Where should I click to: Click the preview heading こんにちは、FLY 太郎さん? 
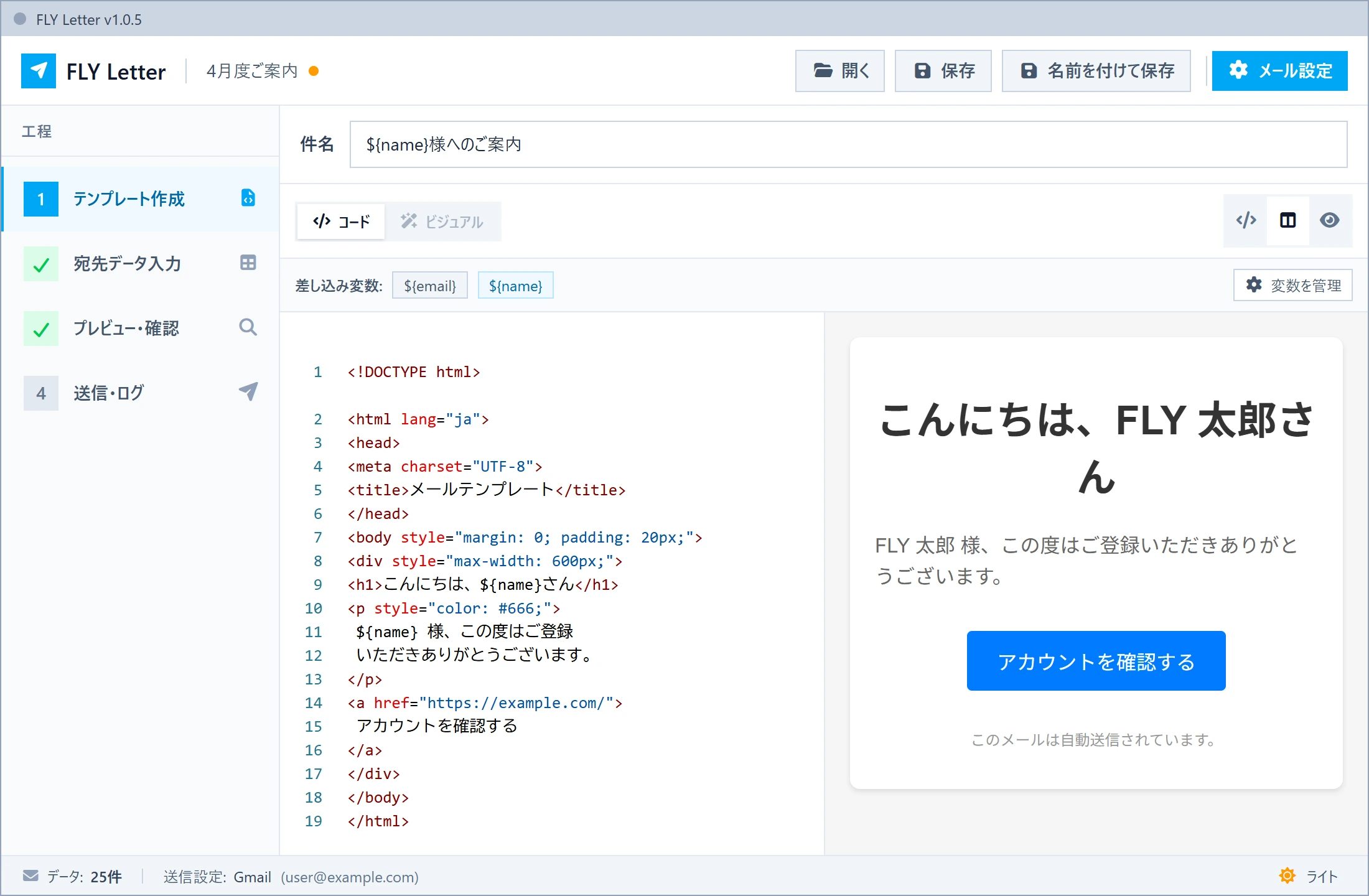[1096, 448]
